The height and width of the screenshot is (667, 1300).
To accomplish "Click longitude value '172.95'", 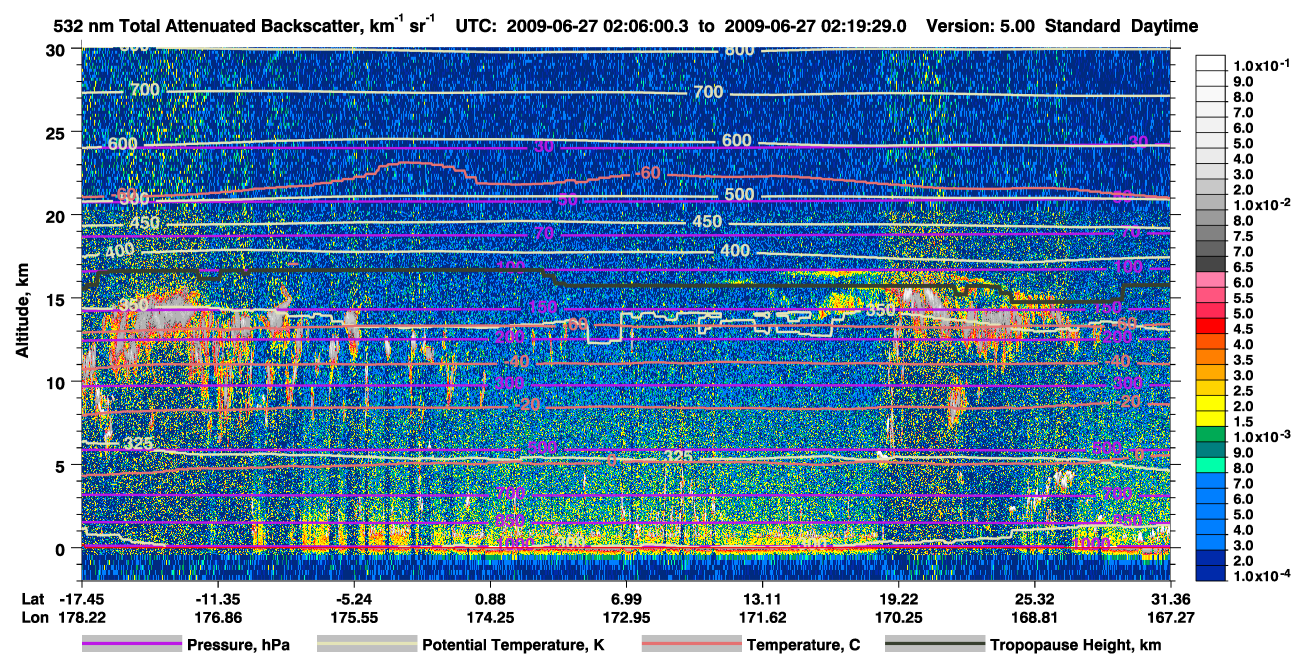I will pyautogui.click(x=626, y=618).
